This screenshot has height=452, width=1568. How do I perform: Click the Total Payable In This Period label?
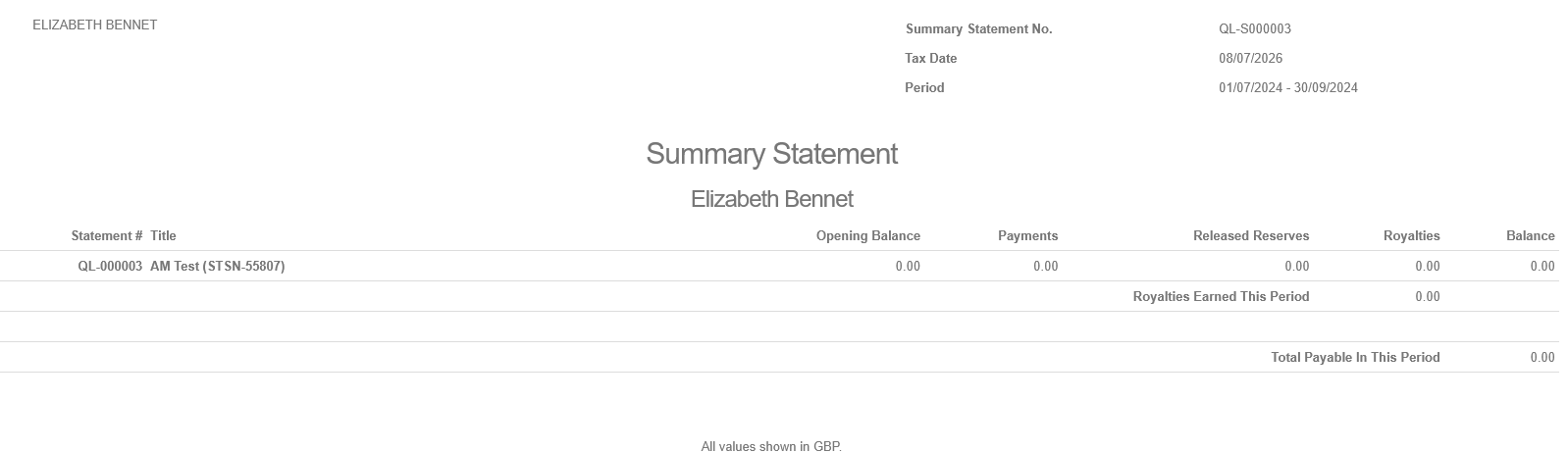click(1355, 358)
